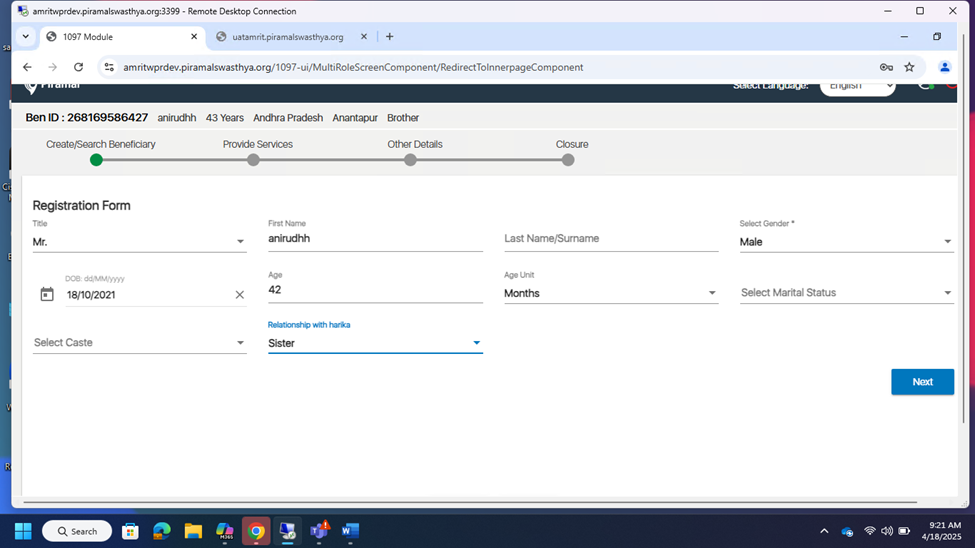
Task: Open the Select Gender dropdown
Action: point(846,242)
